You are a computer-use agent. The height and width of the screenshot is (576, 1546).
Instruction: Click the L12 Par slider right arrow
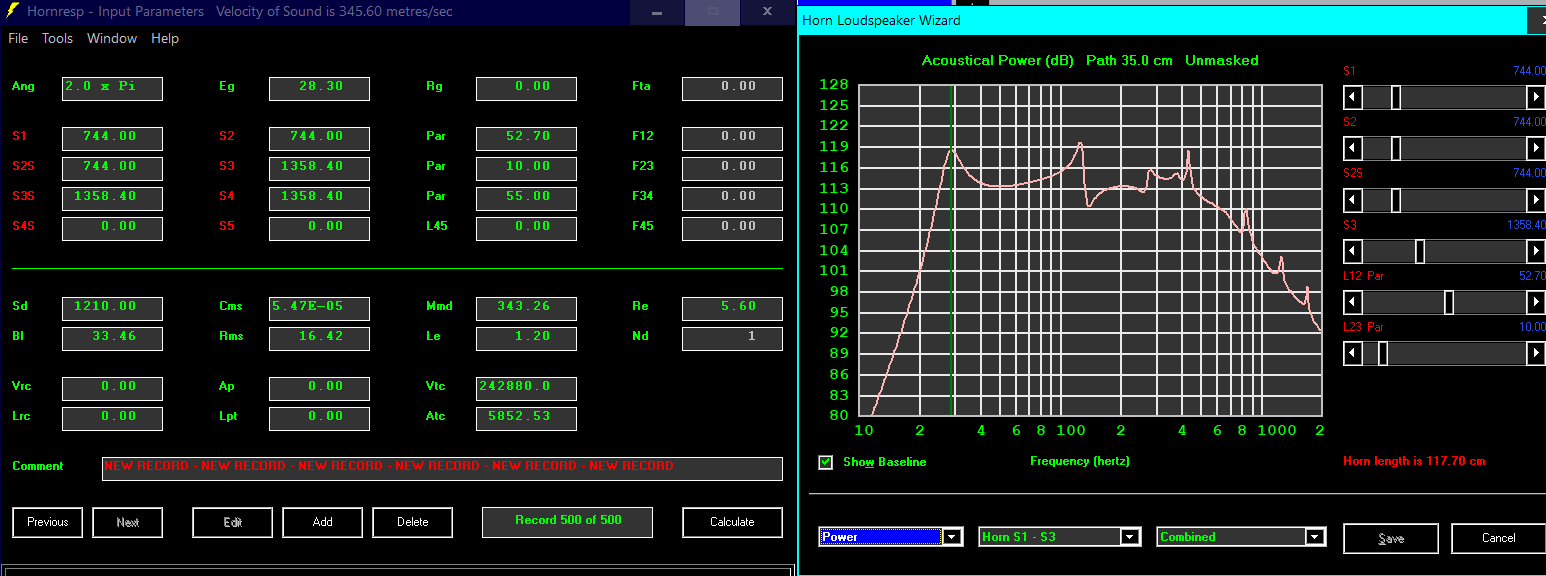(x=1535, y=302)
